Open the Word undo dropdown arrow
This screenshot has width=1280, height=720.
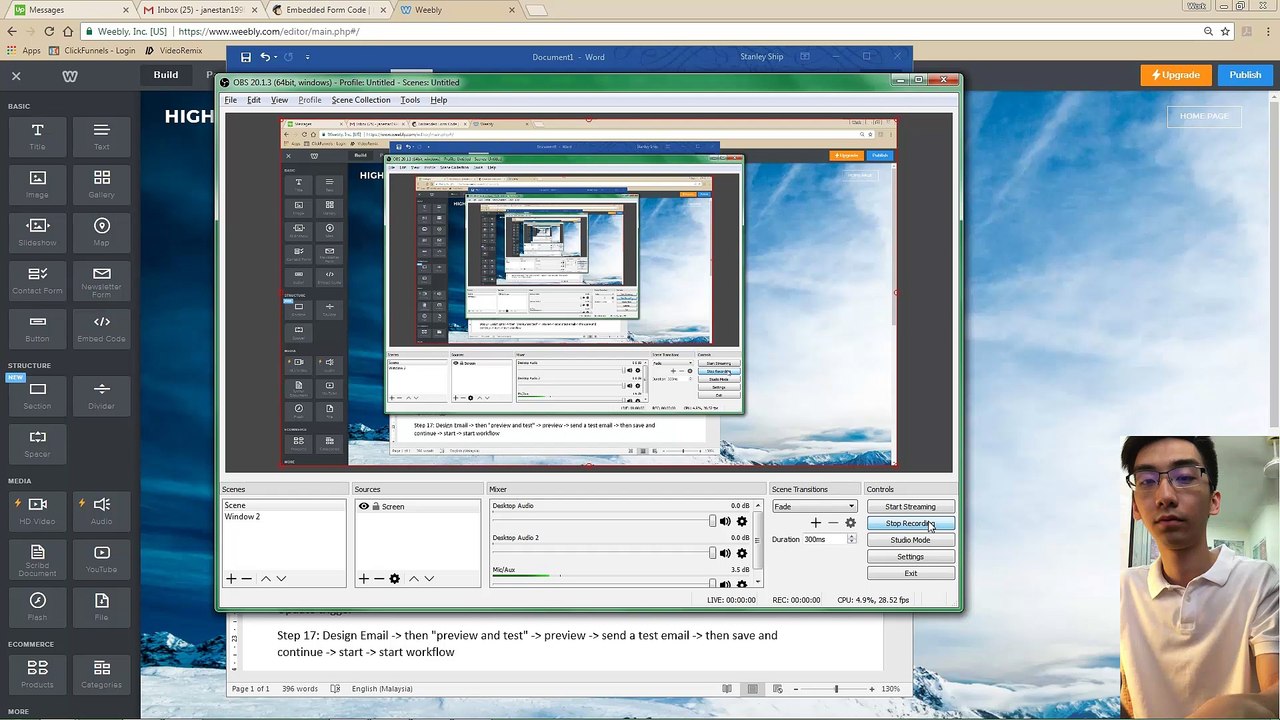tap(276, 57)
